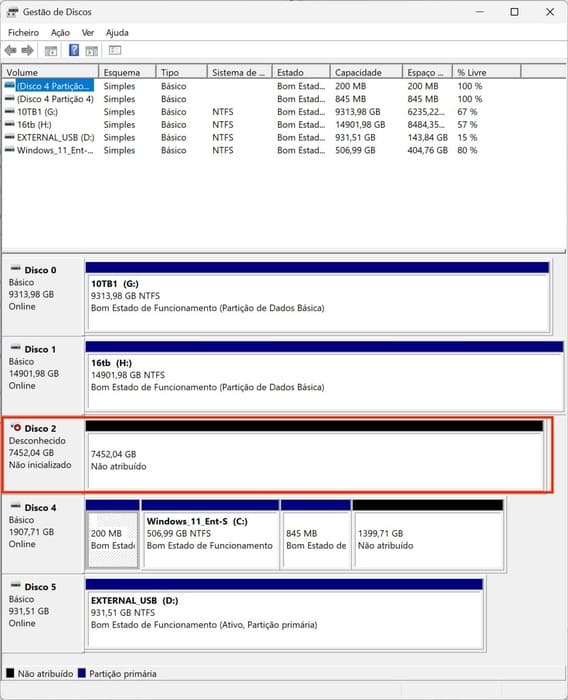The image size is (568, 700).
Task: Click the disk icon beside Disco 1
Action: click(16, 348)
